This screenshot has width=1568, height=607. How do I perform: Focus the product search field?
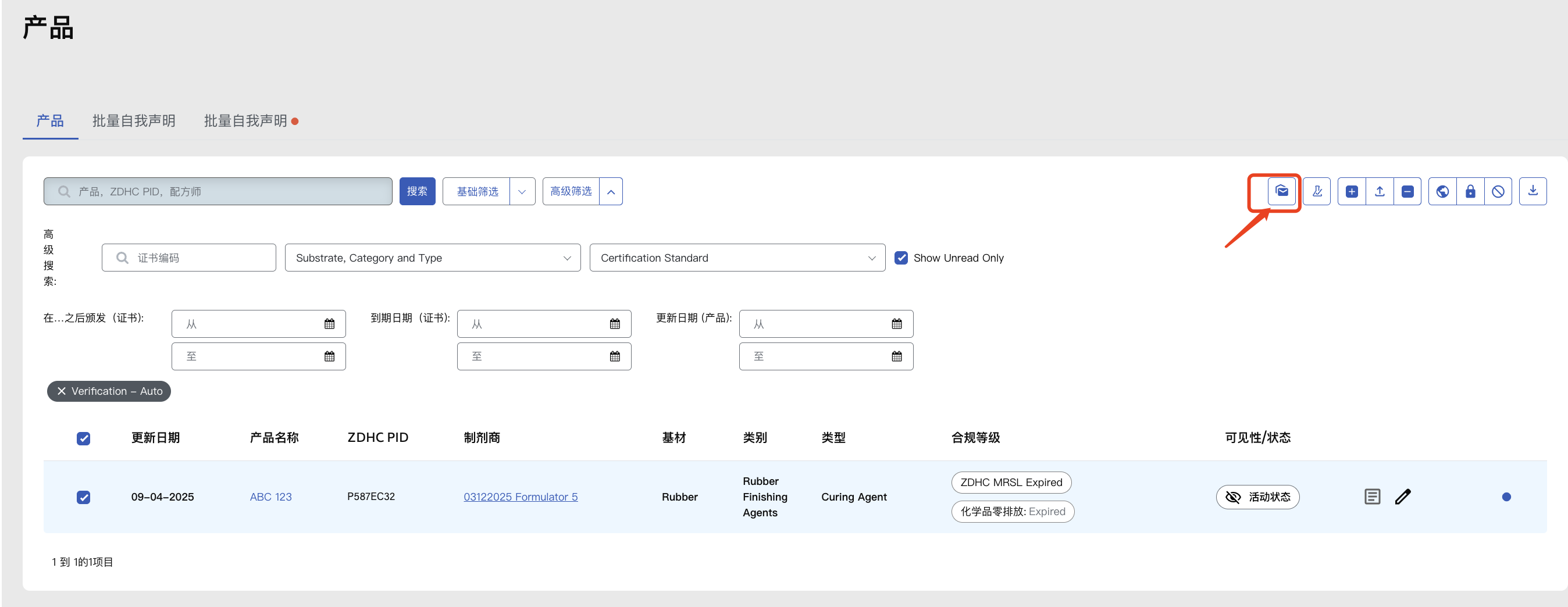pyautogui.click(x=218, y=192)
